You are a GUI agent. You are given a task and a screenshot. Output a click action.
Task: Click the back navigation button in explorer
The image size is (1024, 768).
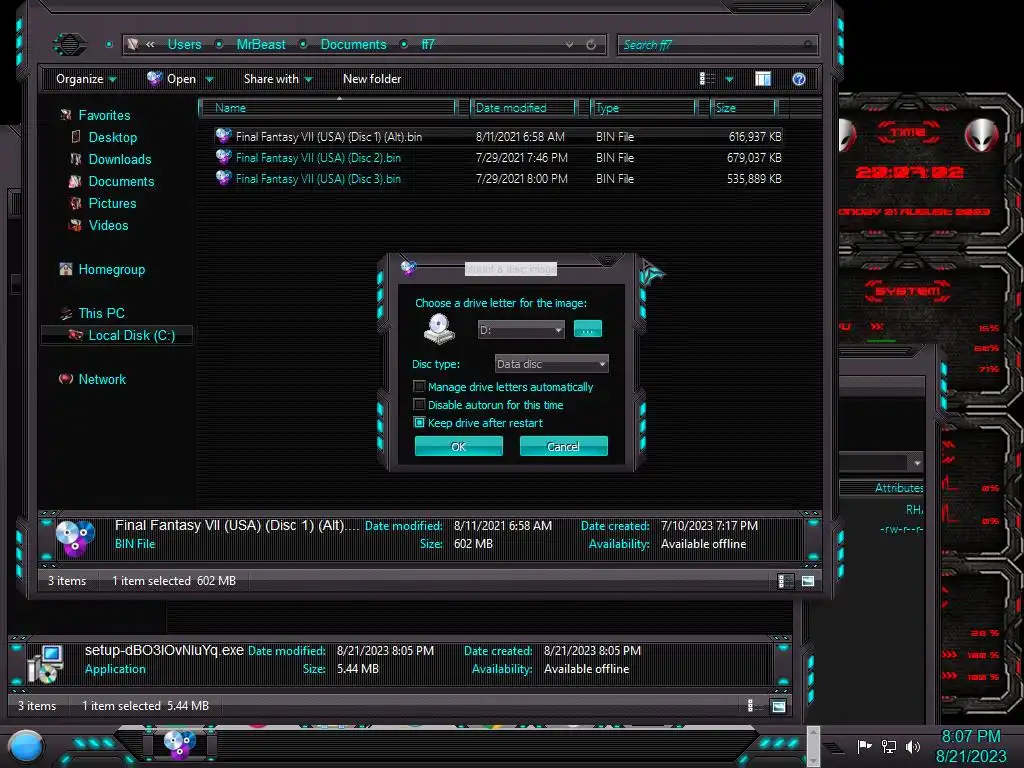coord(69,44)
